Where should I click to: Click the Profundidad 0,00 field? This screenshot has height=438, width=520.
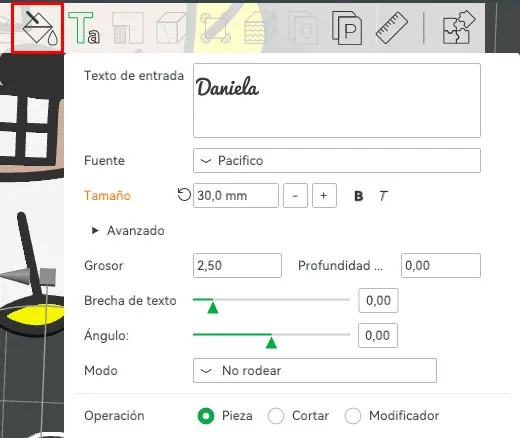441,266
